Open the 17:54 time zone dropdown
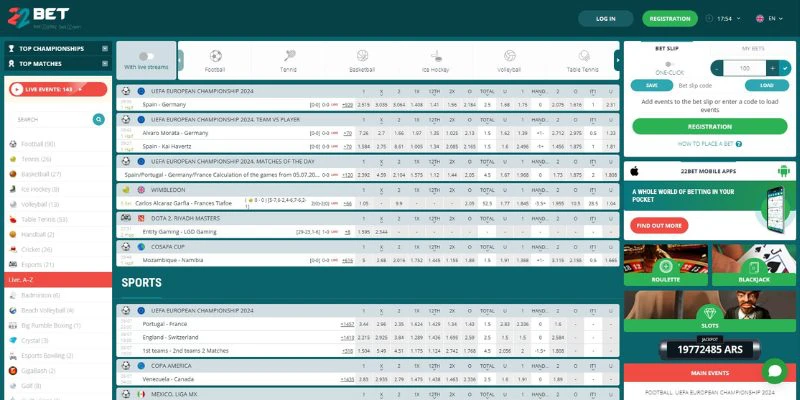This screenshot has width=800, height=400. (x=729, y=19)
